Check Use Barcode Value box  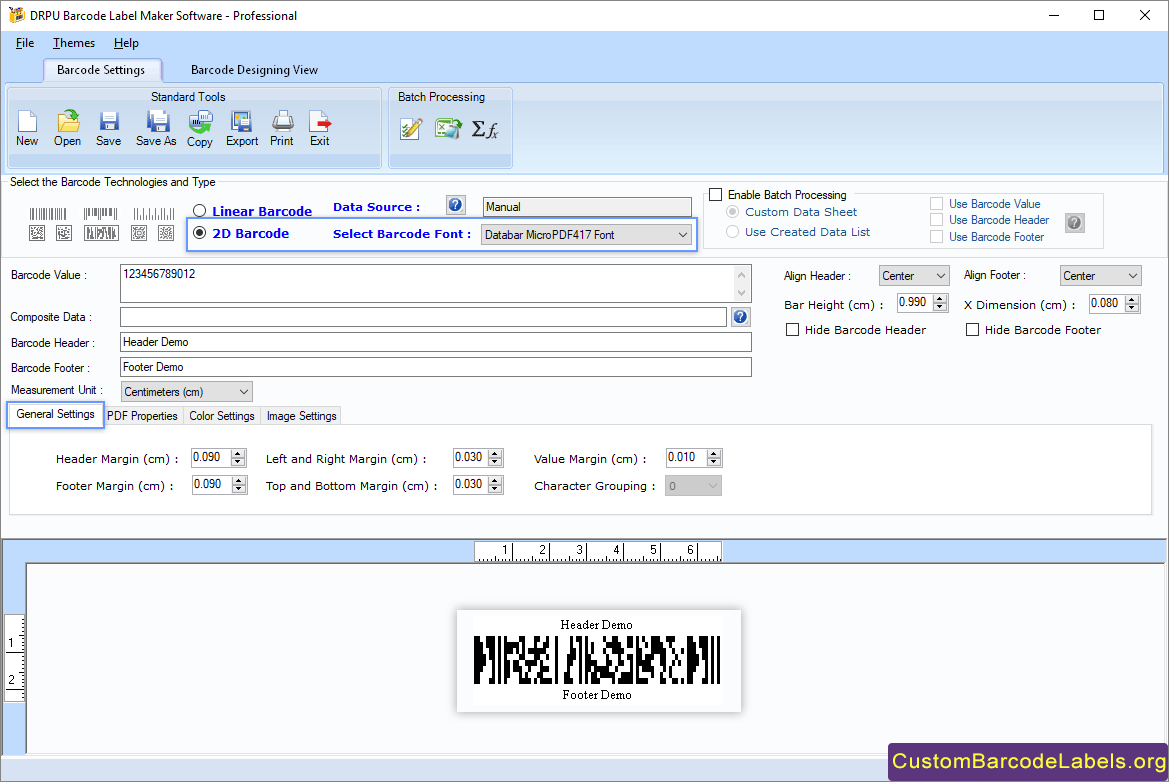[936, 204]
